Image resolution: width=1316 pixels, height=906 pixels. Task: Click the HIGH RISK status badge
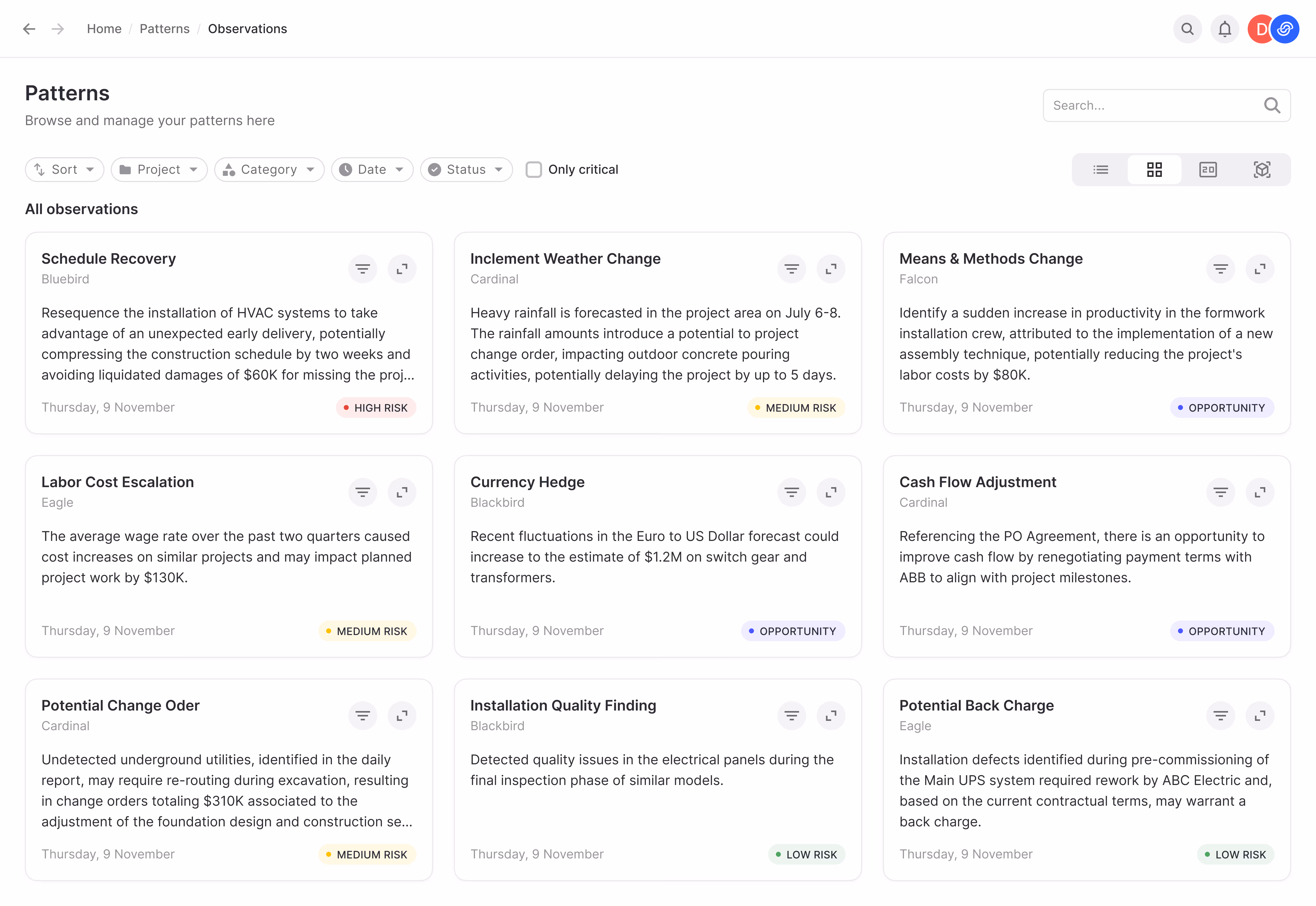(376, 407)
